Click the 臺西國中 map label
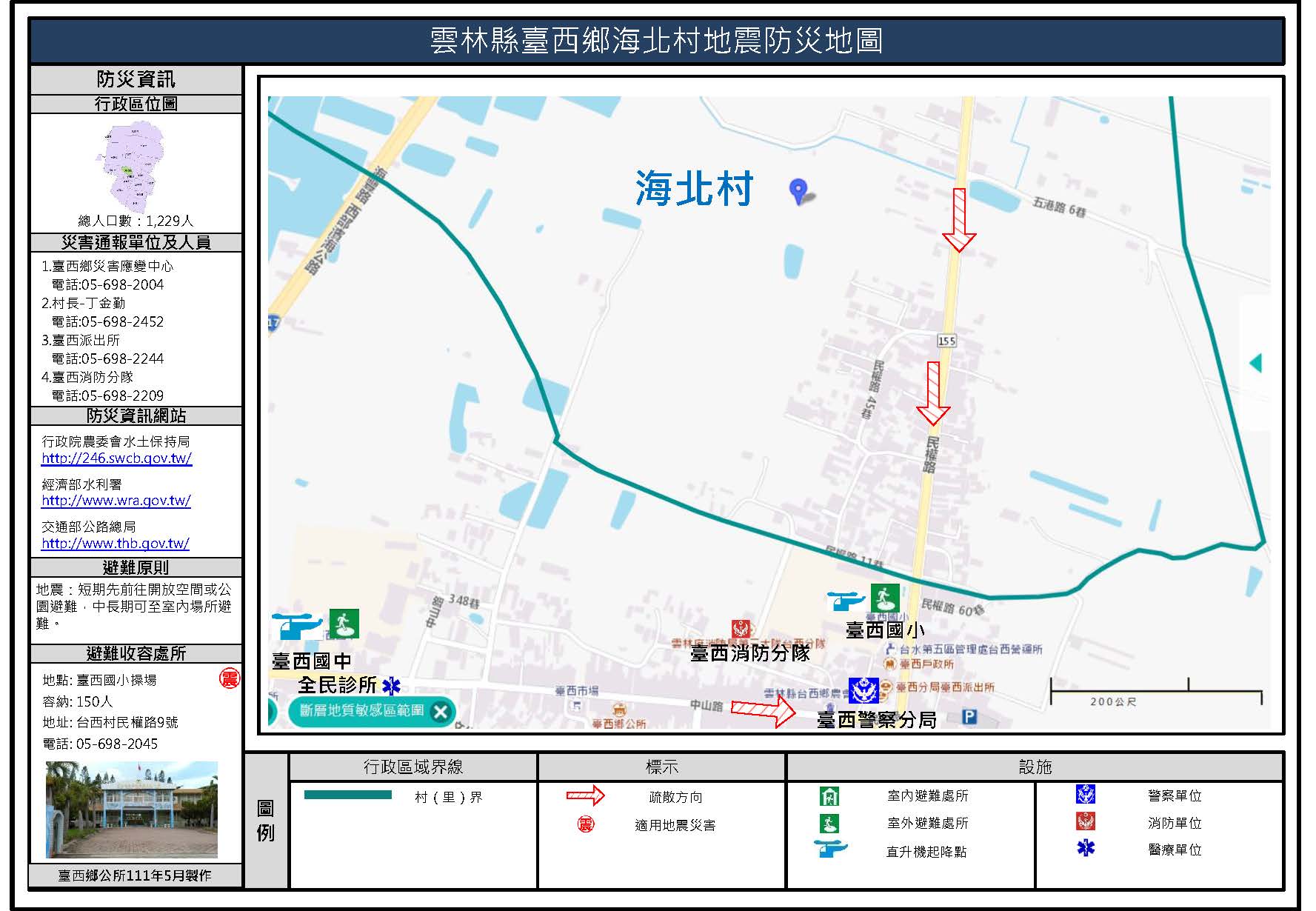 [311, 661]
